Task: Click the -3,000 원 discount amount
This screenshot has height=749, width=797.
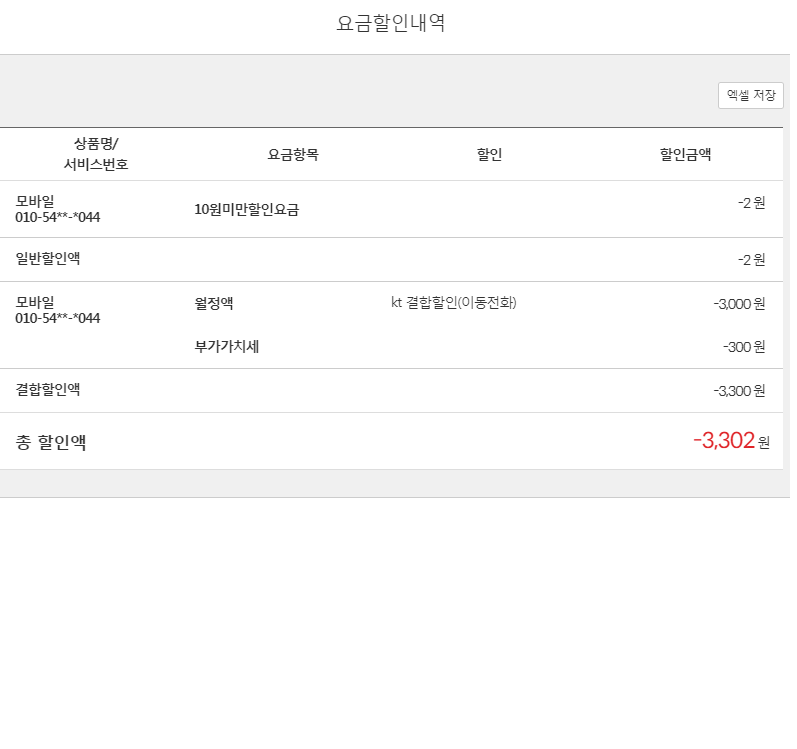Action: point(739,304)
